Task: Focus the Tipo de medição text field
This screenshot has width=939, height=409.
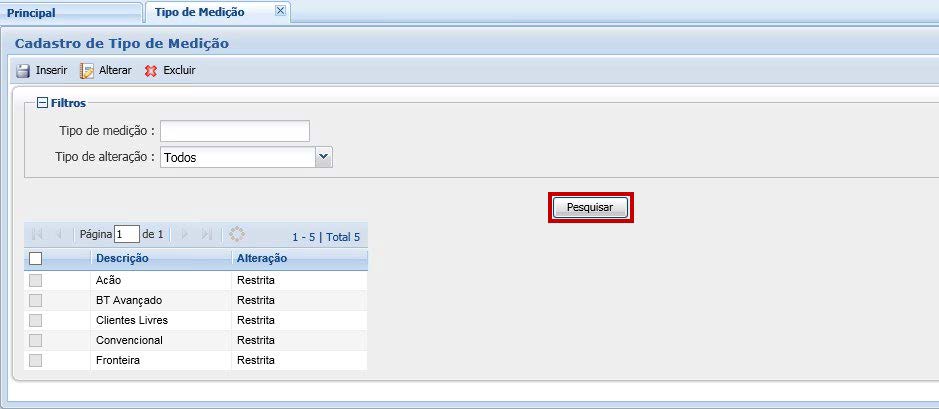Action: [235, 131]
